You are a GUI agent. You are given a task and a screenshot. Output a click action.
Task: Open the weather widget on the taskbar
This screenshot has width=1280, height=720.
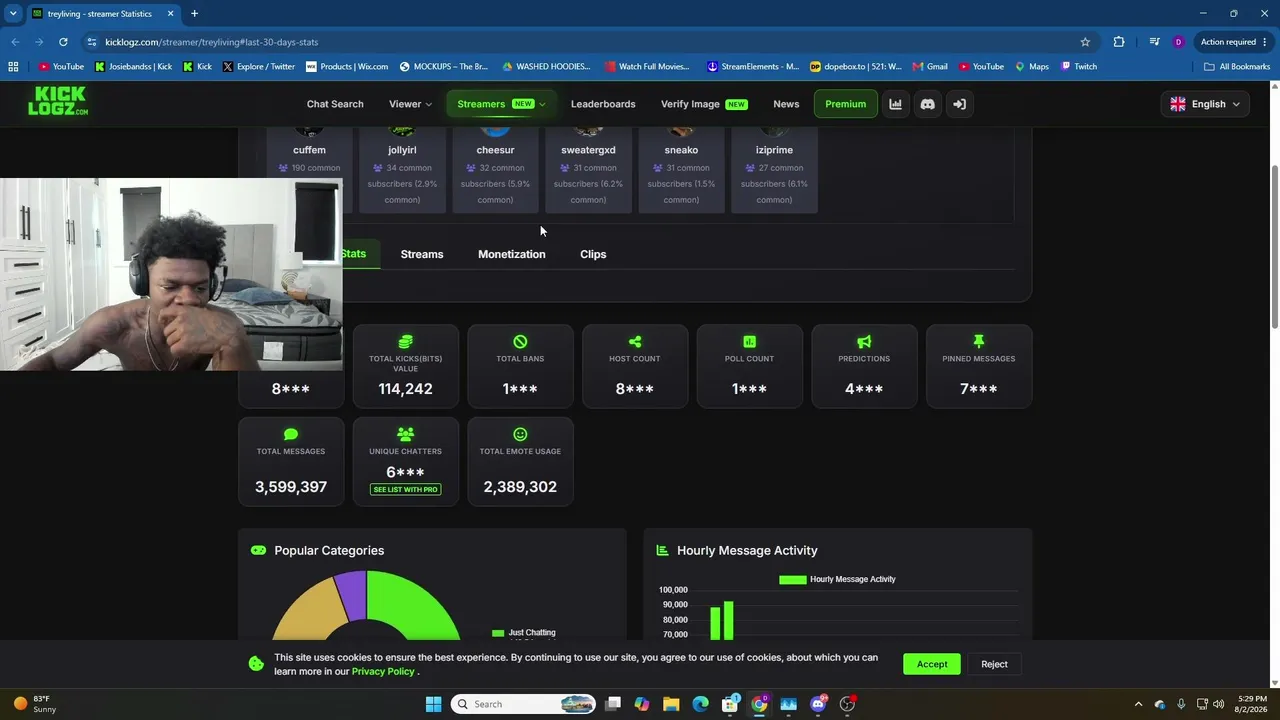point(35,704)
